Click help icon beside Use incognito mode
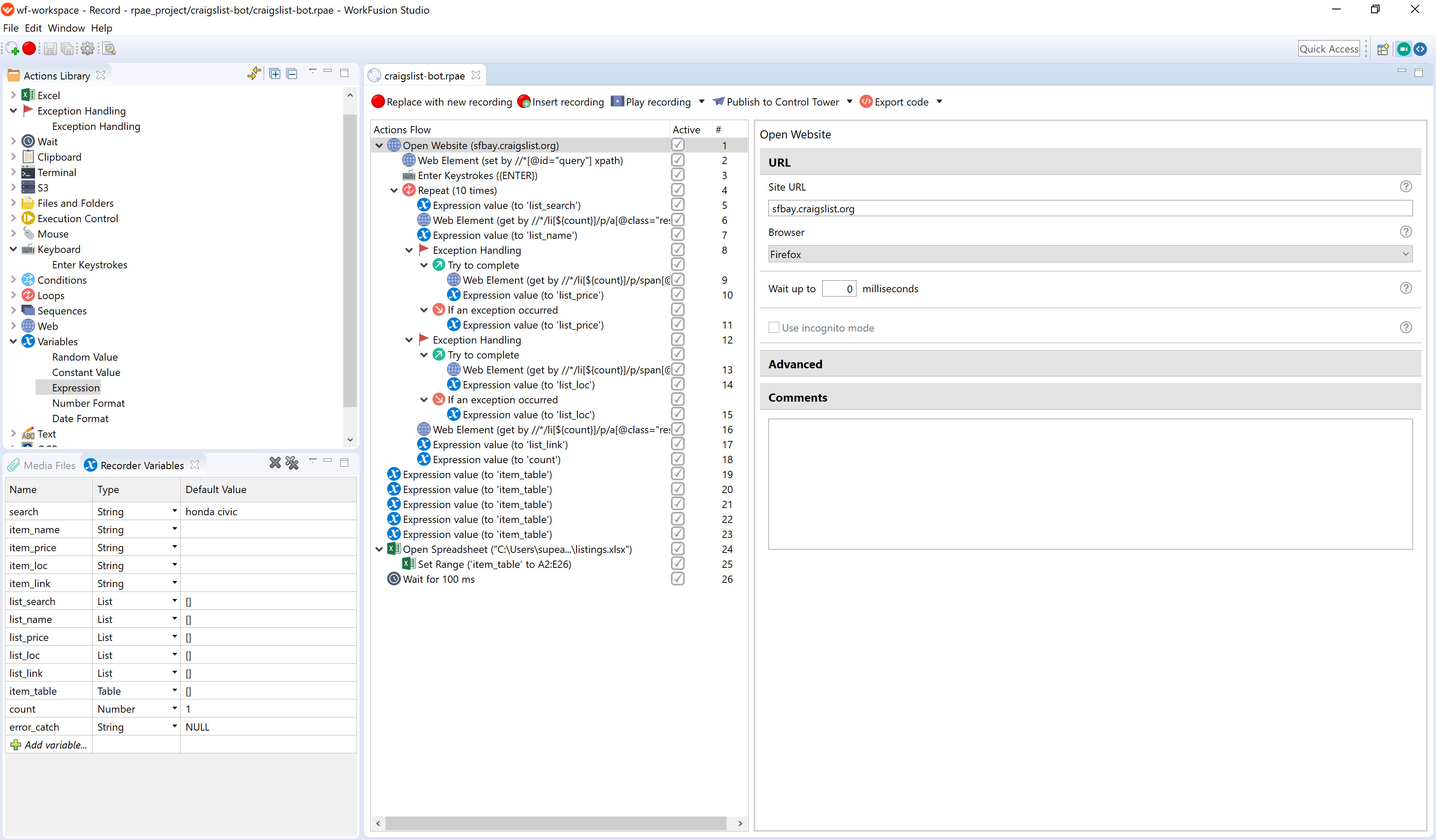The width and height of the screenshot is (1436, 840). tap(1406, 327)
